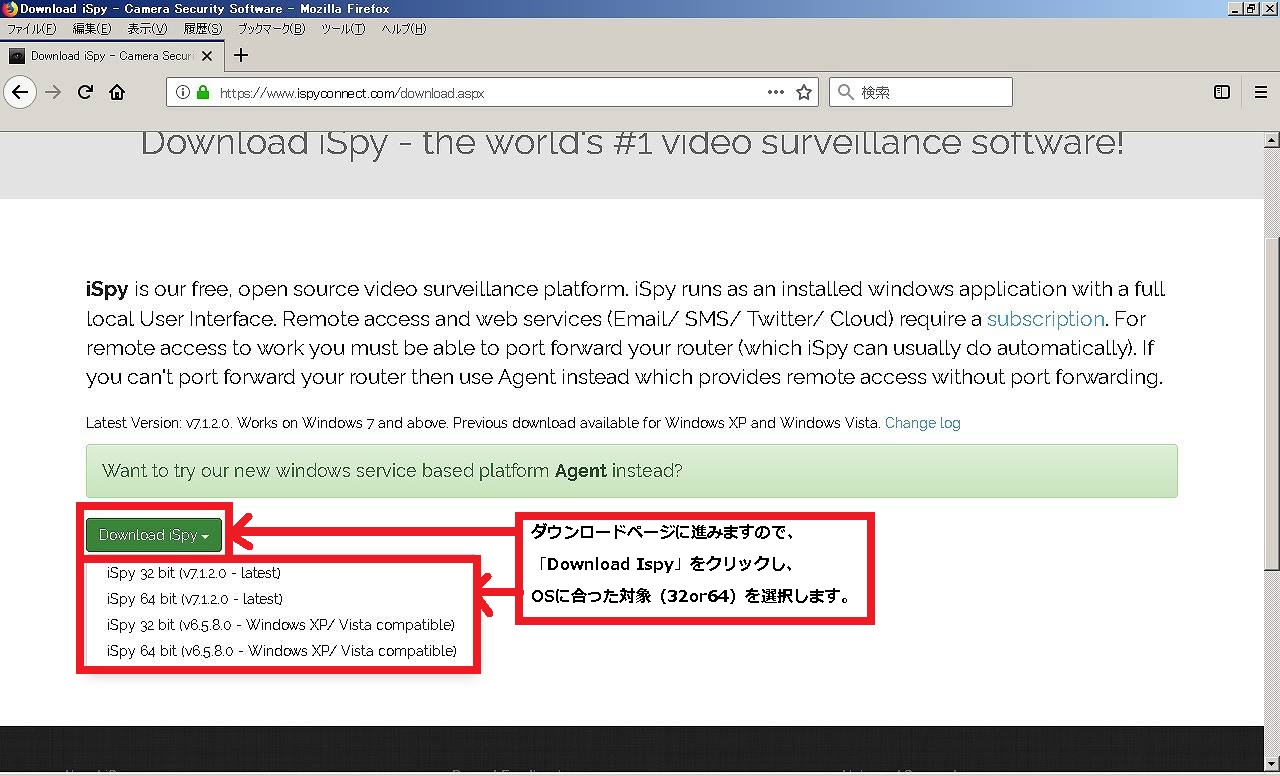This screenshot has width=1280, height=776.
Task: Open a new tab with plus button
Action: [240, 56]
